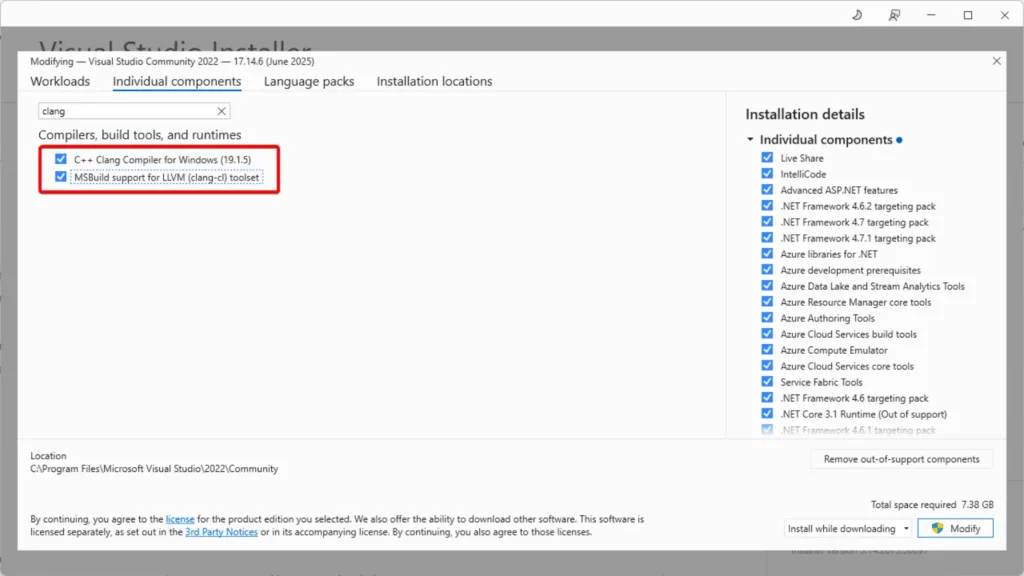Uncheck C++ Clang Compiler for Windows

[61, 159]
